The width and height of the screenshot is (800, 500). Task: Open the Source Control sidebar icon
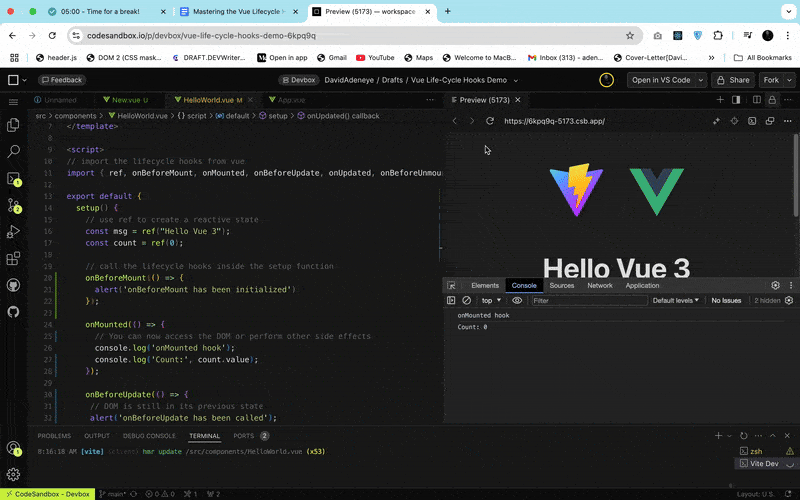click(13, 205)
